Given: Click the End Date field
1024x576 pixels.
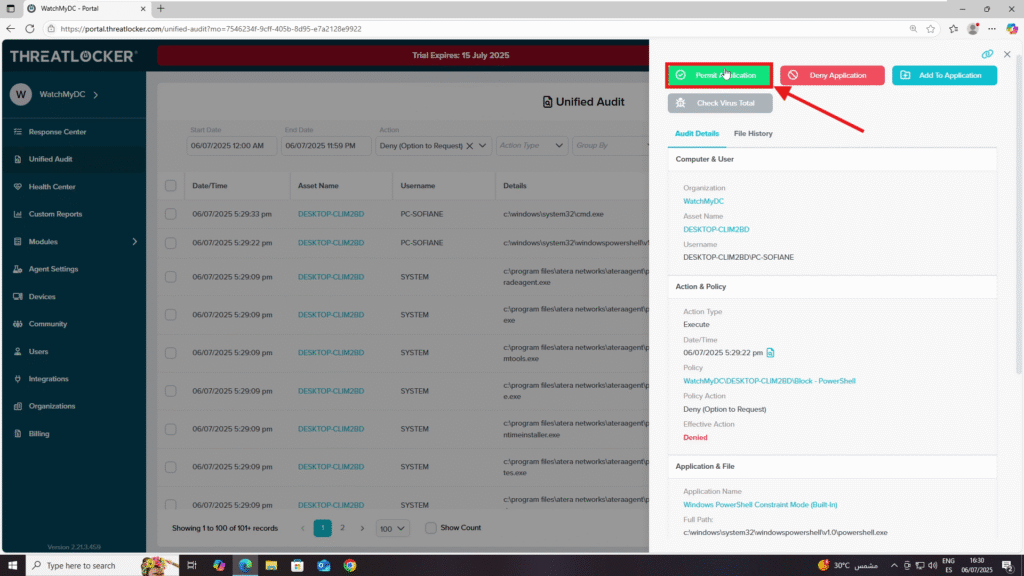Looking at the screenshot, I should coord(326,146).
